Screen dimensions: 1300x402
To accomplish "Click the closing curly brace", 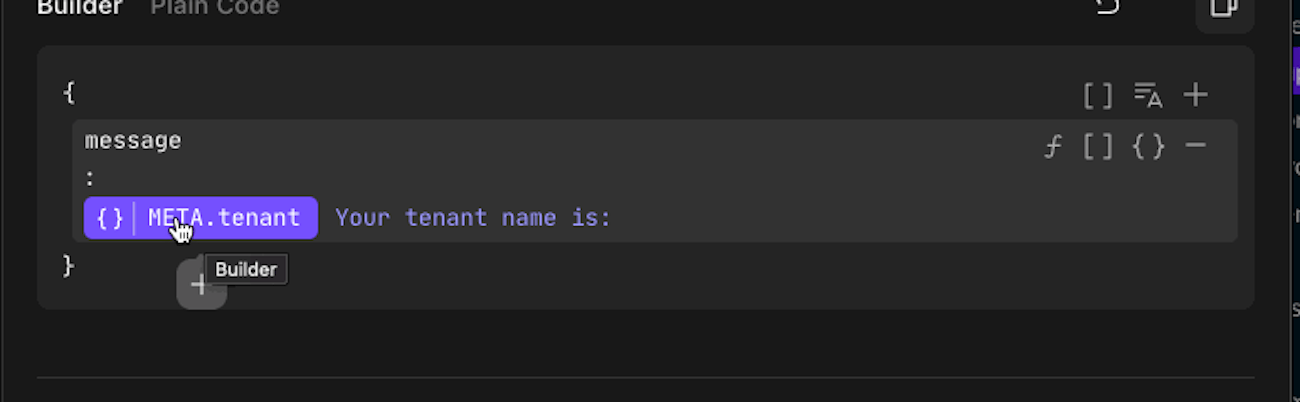I will click(x=68, y=266).
